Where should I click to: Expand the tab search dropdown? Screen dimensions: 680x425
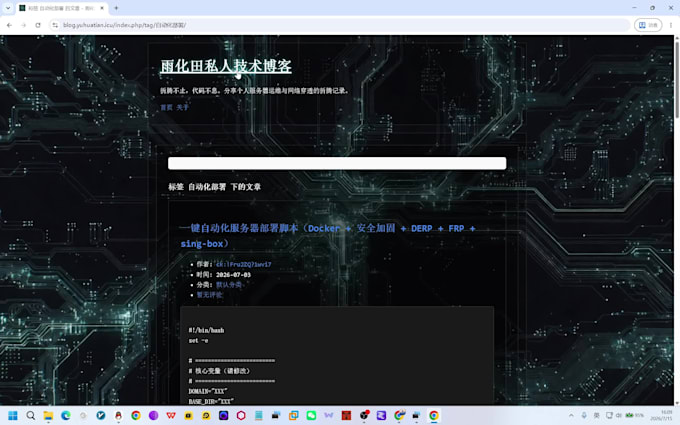pyautogui.click(x=8, y=8)
